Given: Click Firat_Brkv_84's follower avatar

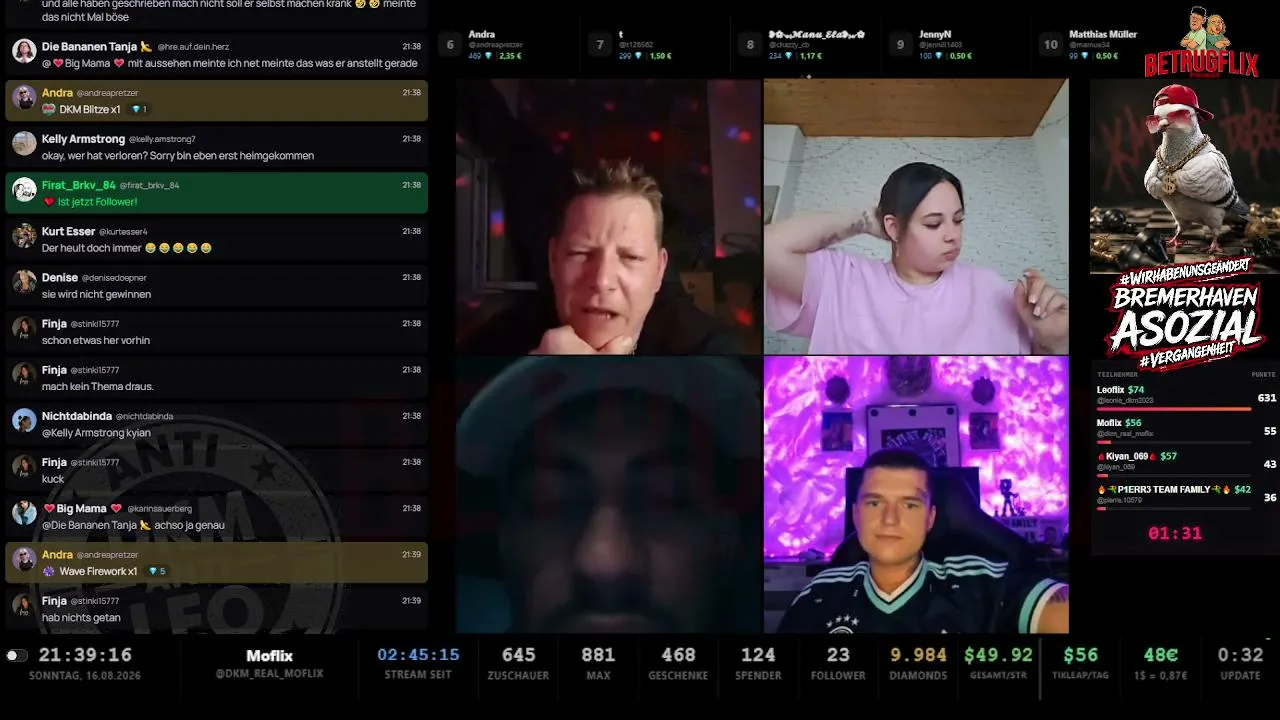Looking at the screenshot, I should point(24,190).
